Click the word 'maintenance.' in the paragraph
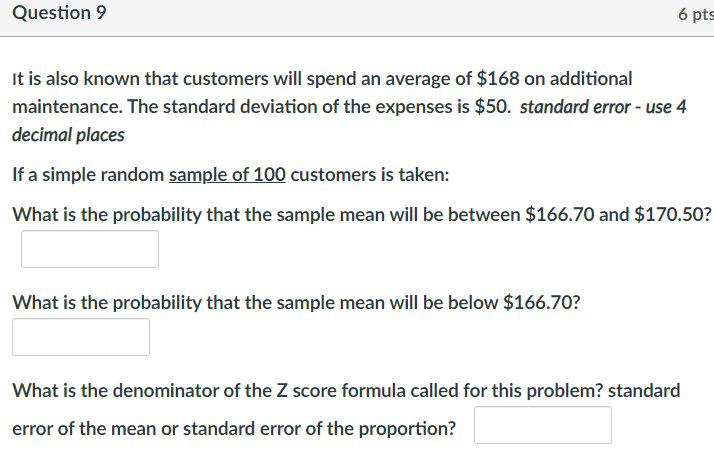 click(x=67, y=107)
